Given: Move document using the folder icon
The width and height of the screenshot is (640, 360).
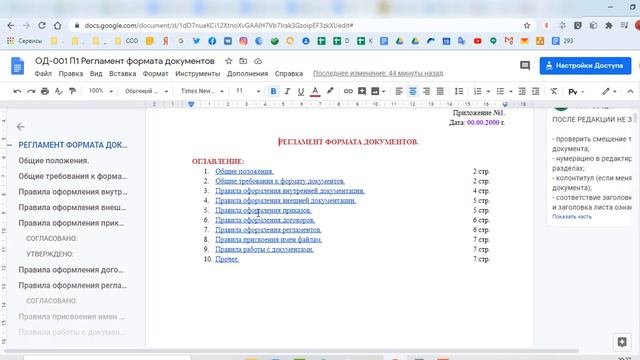Looking at the screenshot, I should point(243,61).
